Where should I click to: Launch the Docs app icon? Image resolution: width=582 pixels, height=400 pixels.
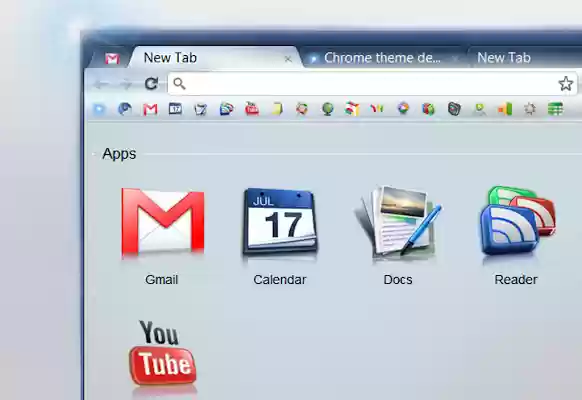pos(398,222)
